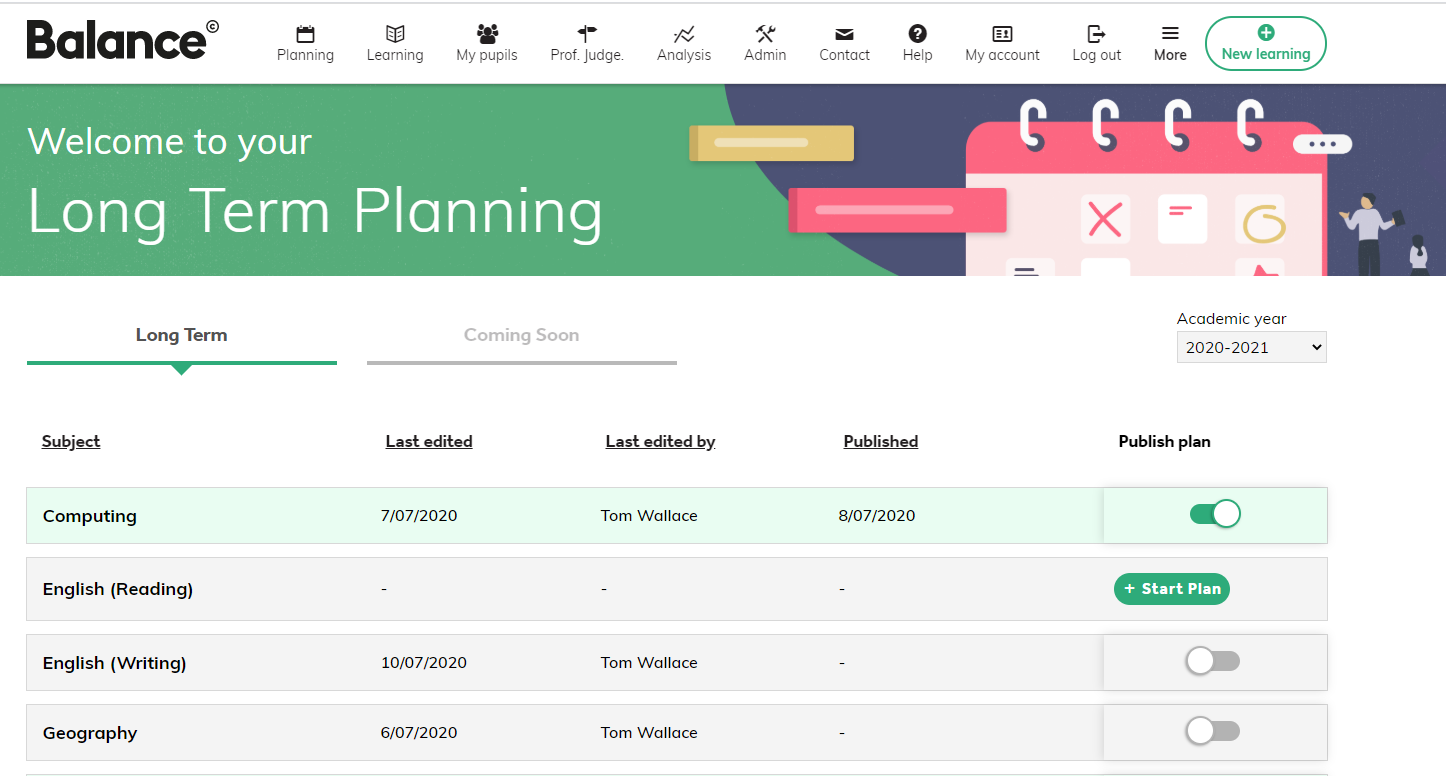Viewport: 1446px width, 776px height.
Task: Open the Planning calendar icon
Action: click(305, 34)
